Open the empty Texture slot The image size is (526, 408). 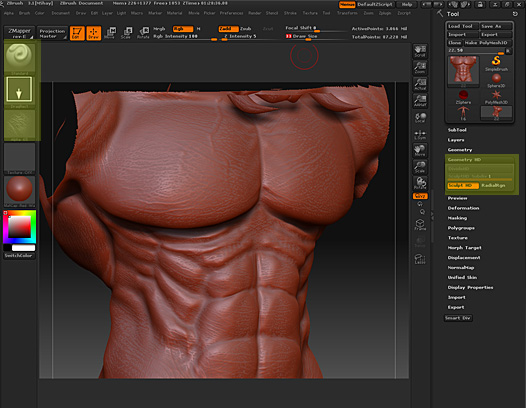(19, 158)
